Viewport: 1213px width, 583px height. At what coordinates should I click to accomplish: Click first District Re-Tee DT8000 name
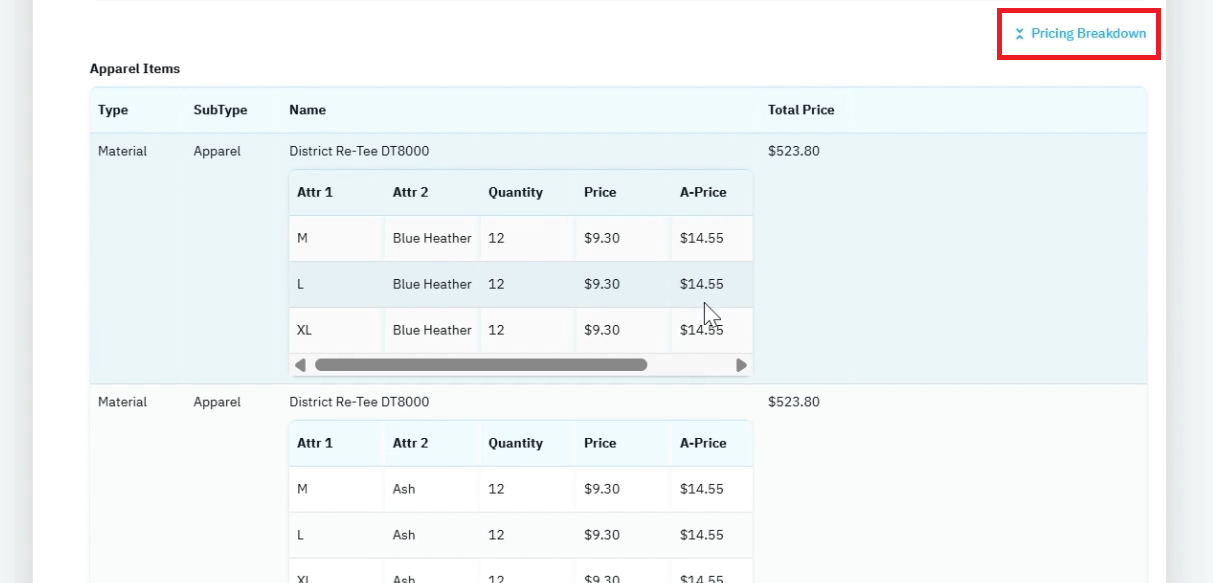coord(359,151)
